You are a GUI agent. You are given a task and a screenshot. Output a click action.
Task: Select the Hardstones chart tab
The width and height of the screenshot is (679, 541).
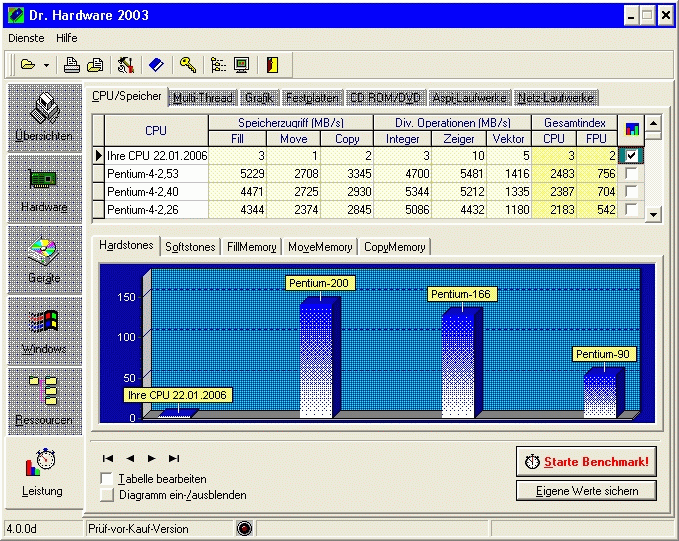click(126, 245)
